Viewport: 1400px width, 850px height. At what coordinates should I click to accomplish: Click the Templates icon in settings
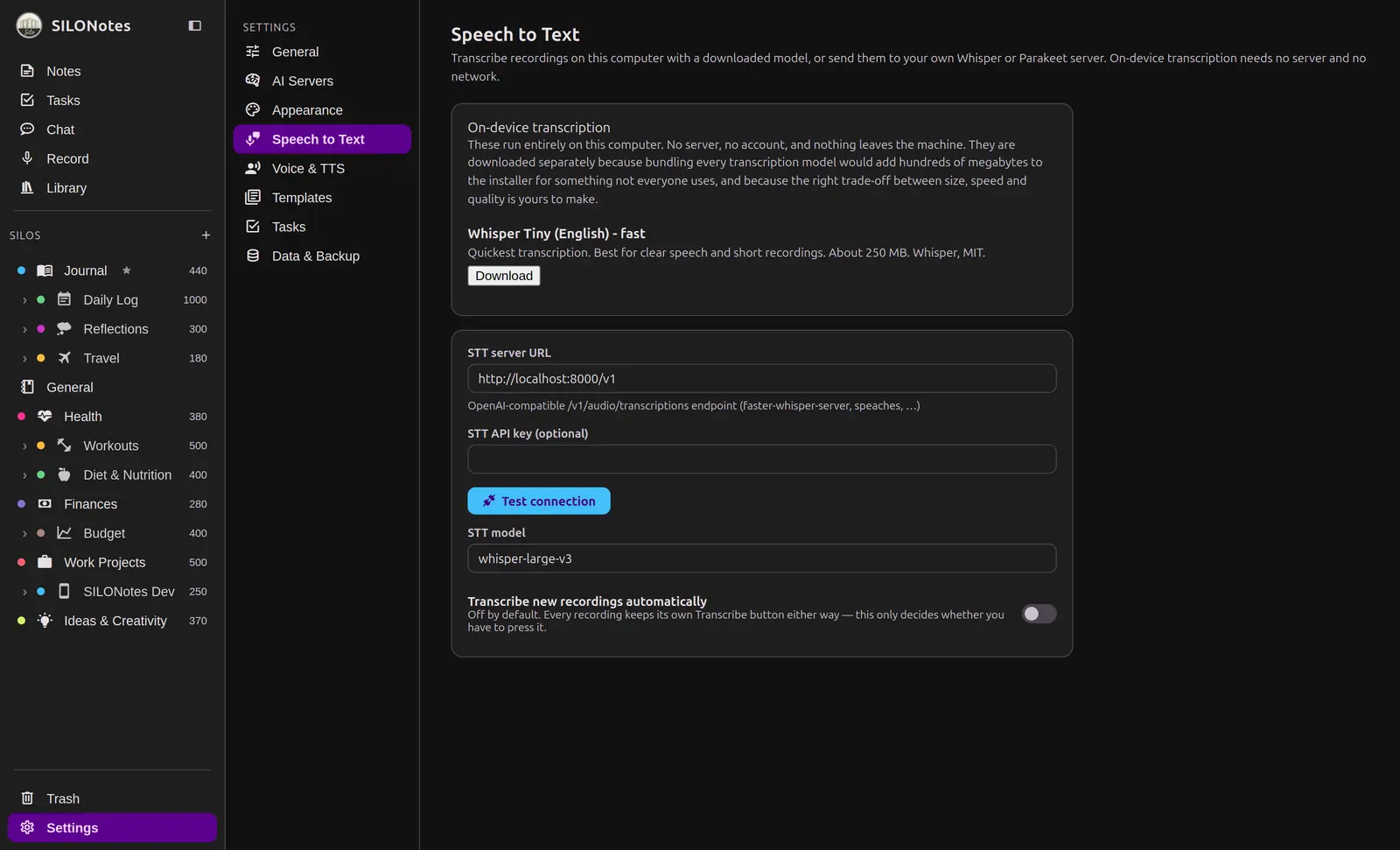(253, 197)
